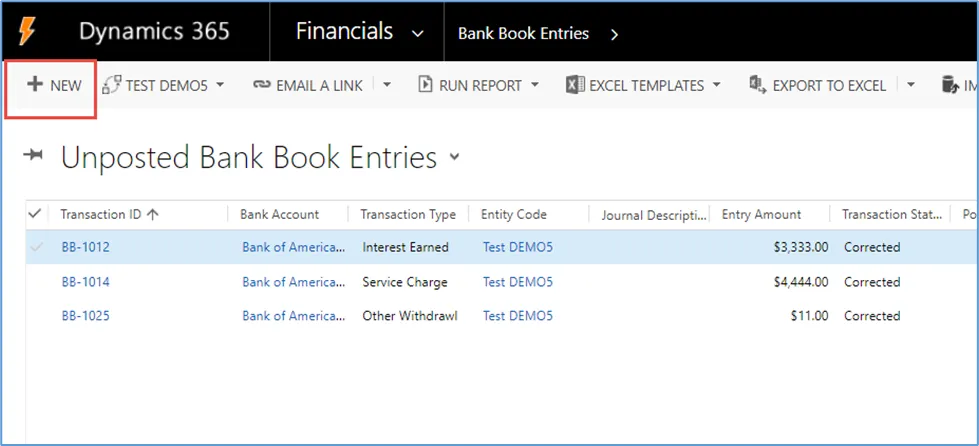
Task: Sort by the Bank Account column header
Action: coord(279,214)
